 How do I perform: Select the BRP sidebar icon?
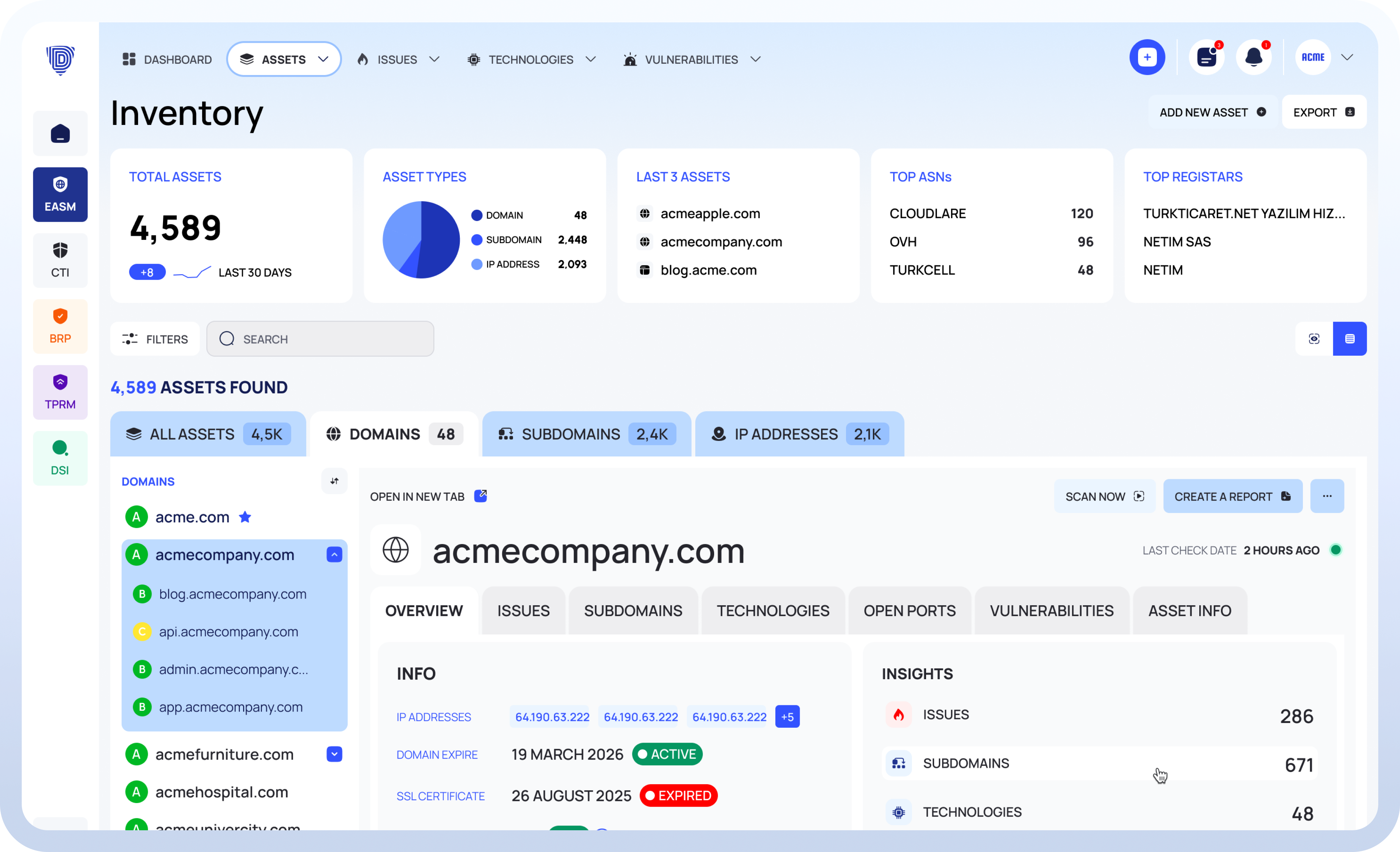pos(60,326)
